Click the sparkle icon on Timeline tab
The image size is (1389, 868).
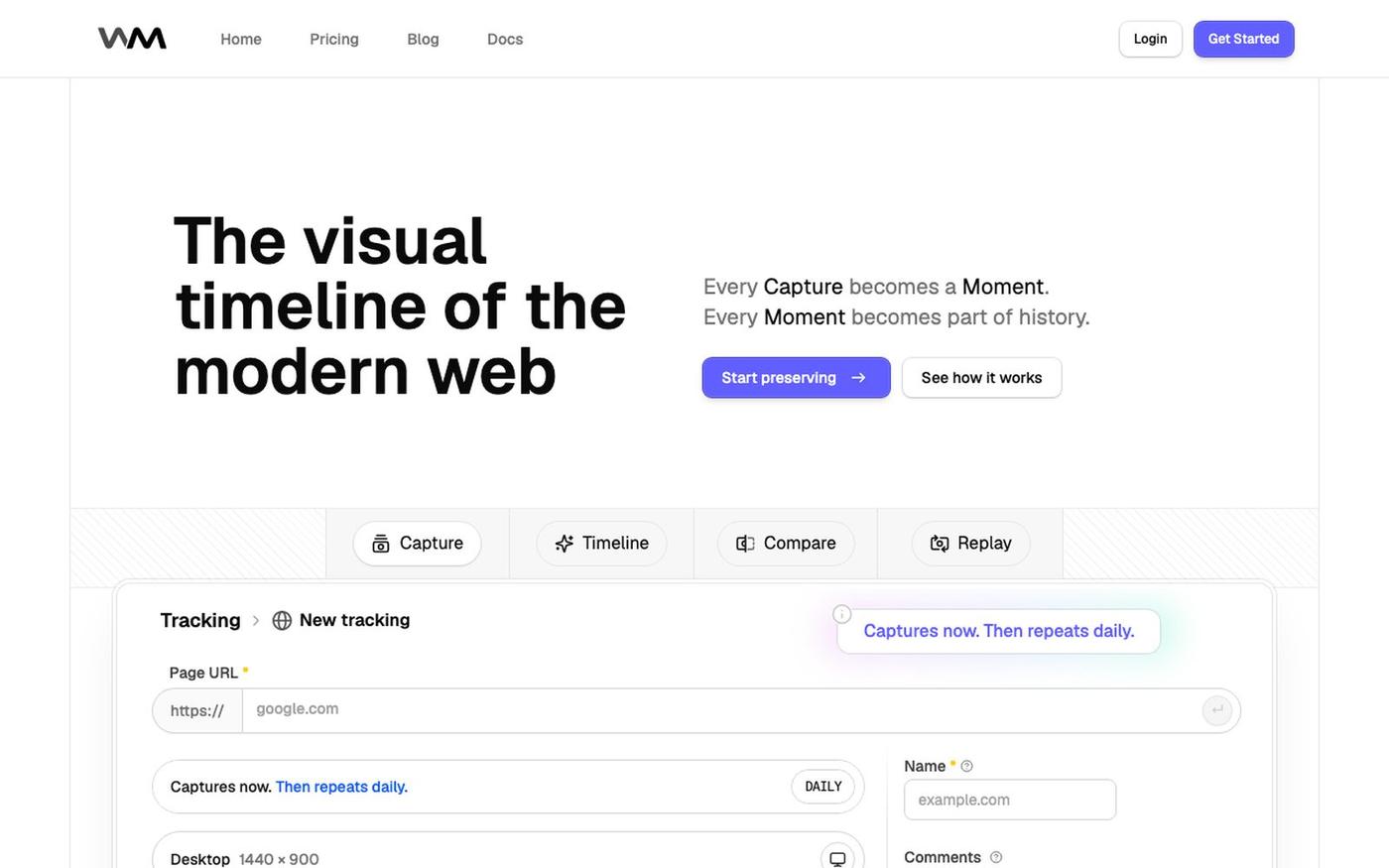(565, 544)
